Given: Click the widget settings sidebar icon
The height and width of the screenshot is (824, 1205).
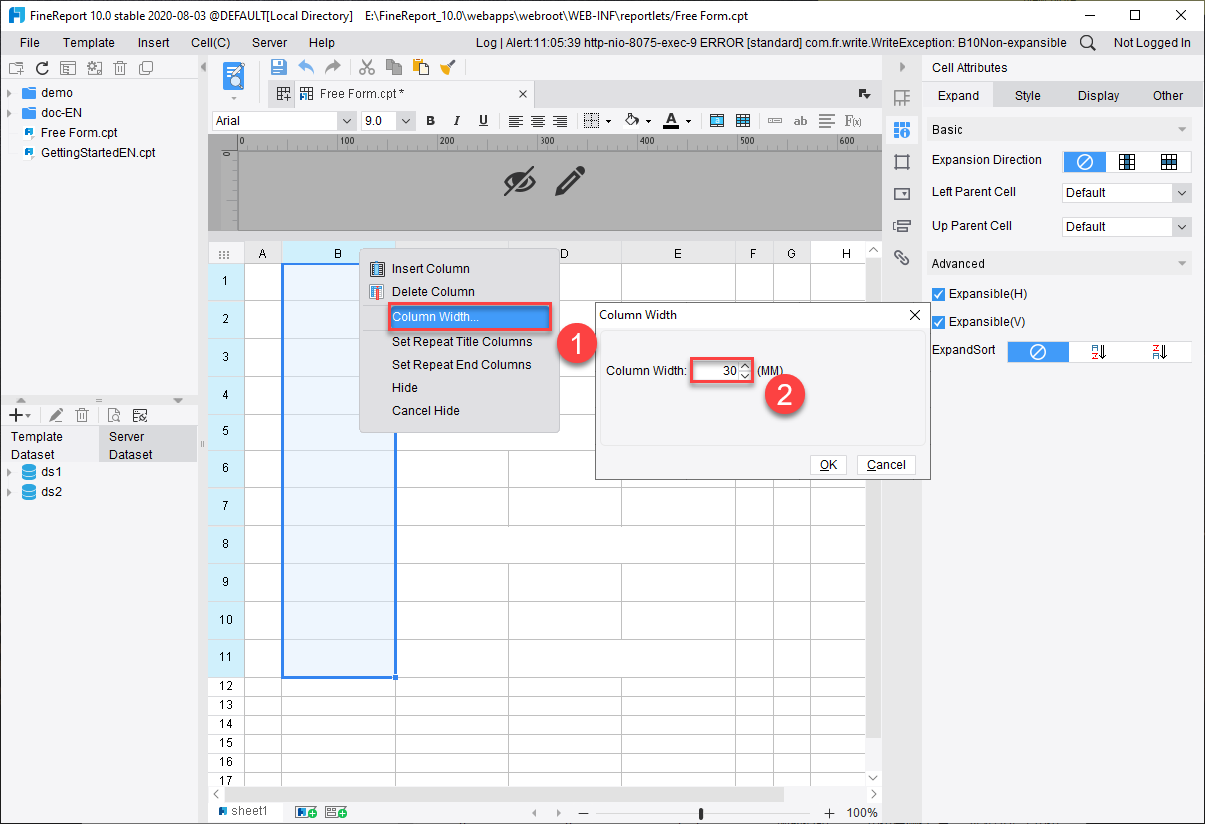Looking at the screenshot, I should (x=902, y=193).
